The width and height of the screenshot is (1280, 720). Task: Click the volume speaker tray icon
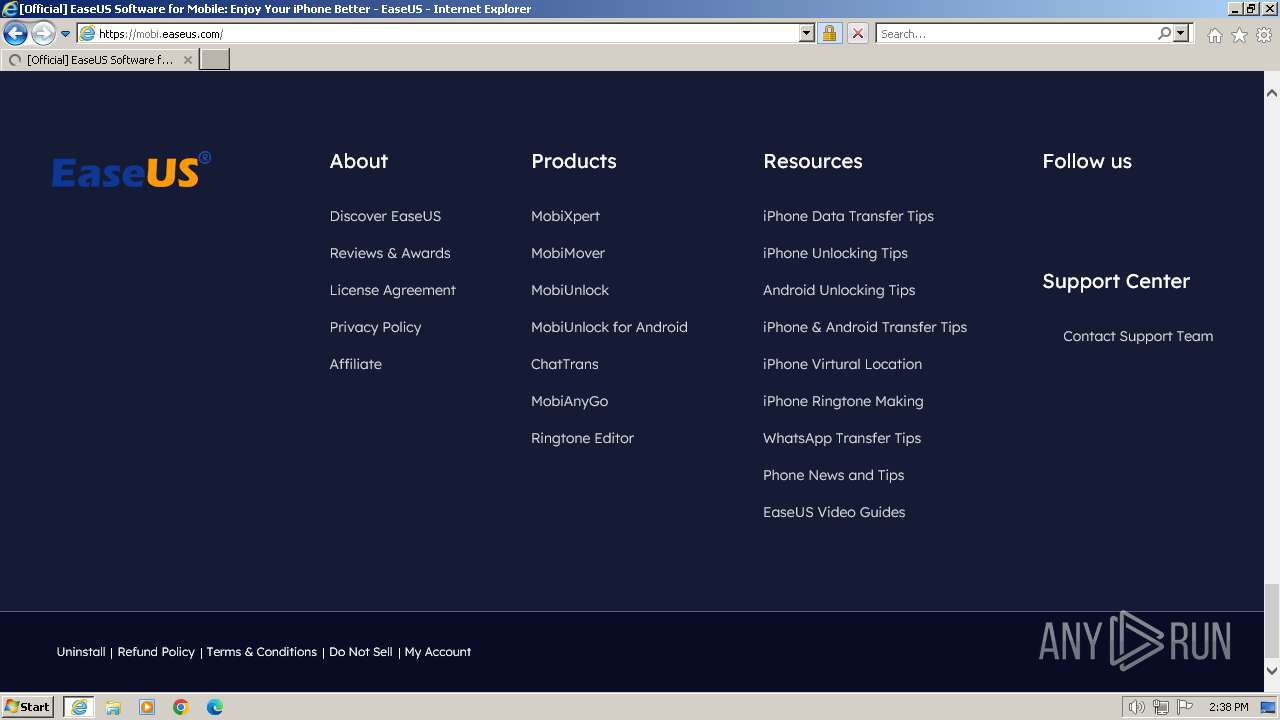(1136, 707)
